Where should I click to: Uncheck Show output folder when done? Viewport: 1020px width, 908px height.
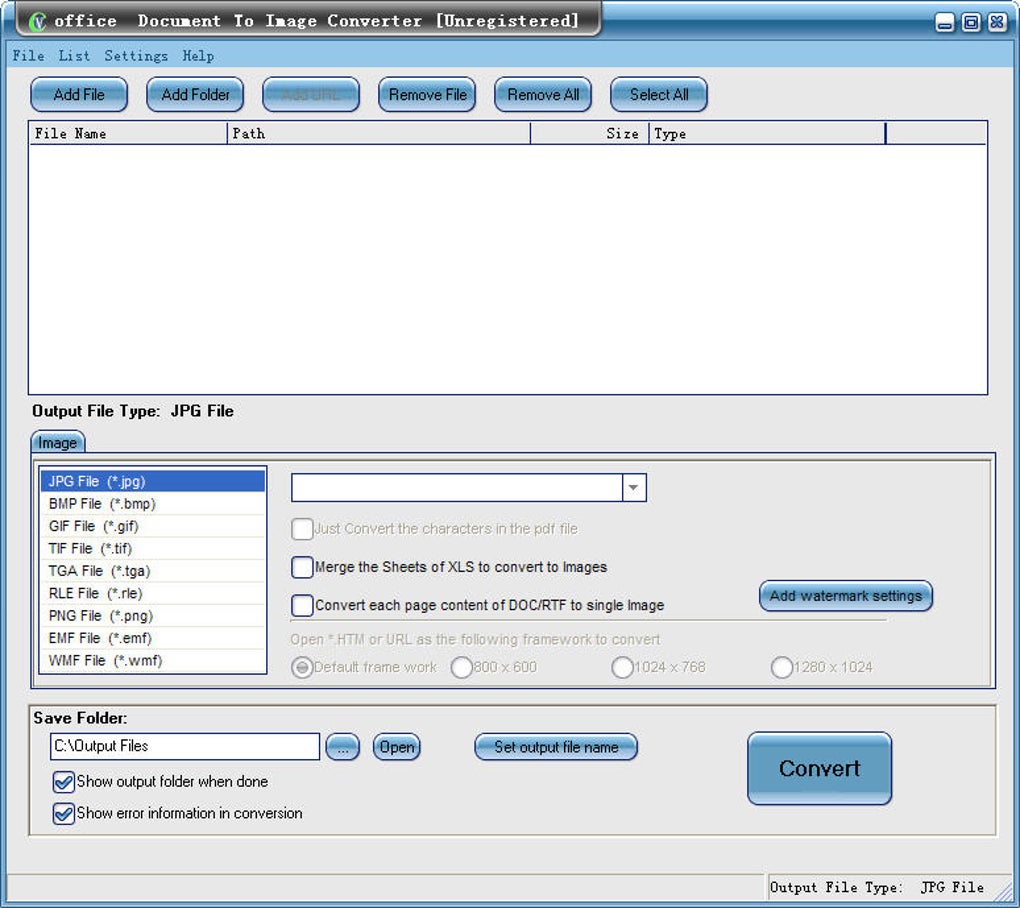[64, 782]
